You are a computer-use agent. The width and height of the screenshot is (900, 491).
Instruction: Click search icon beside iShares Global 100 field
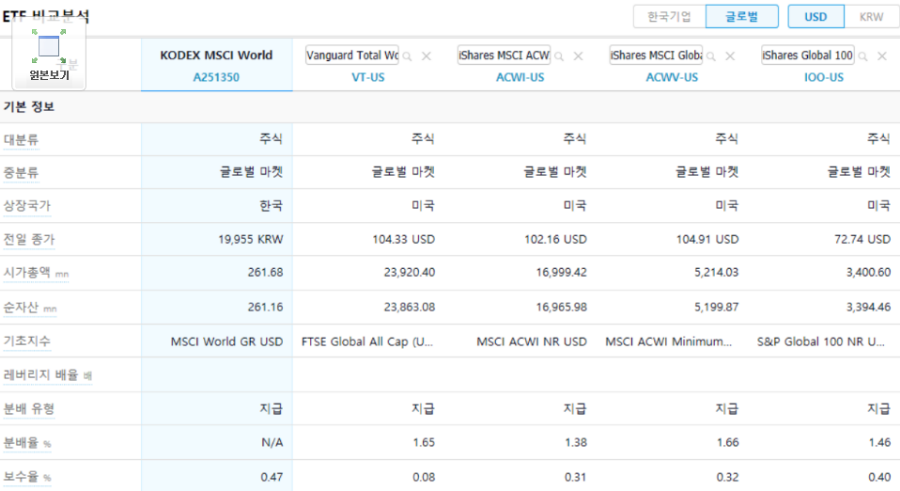863,56
